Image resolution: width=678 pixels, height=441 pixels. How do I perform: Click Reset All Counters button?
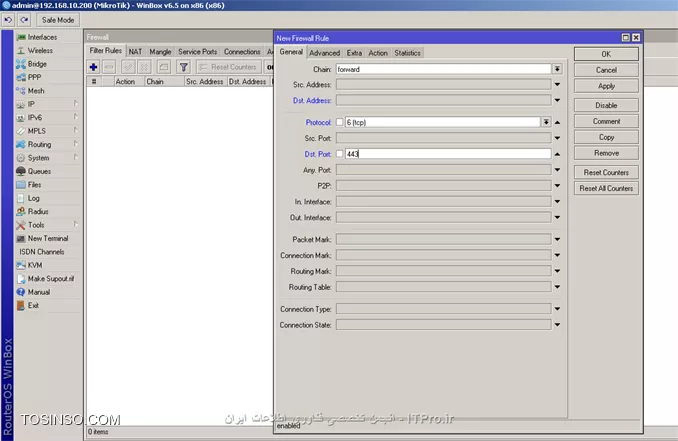click(x=606, y=189)
